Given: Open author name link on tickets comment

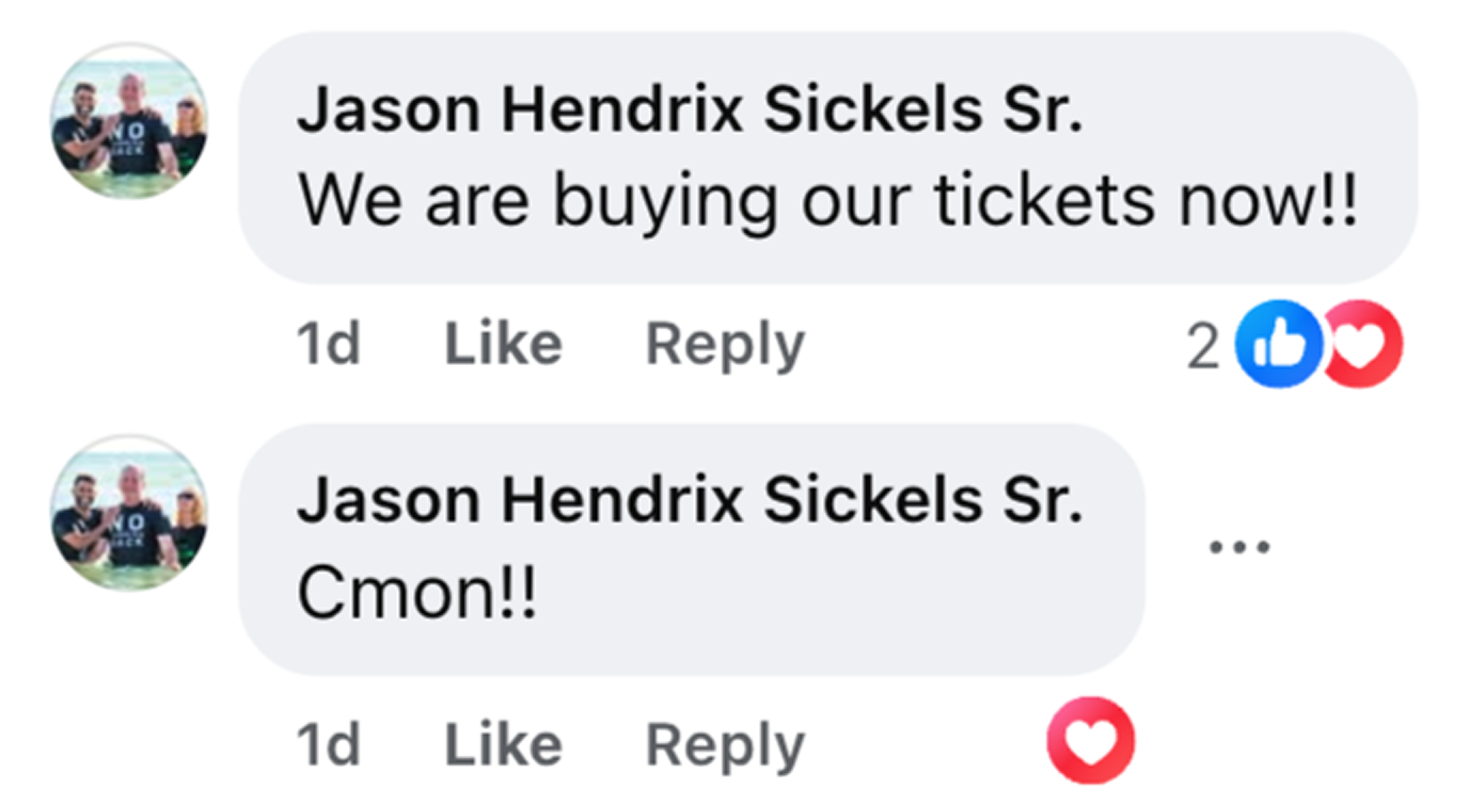Looking at the screenshot, I should coord(689,110).
